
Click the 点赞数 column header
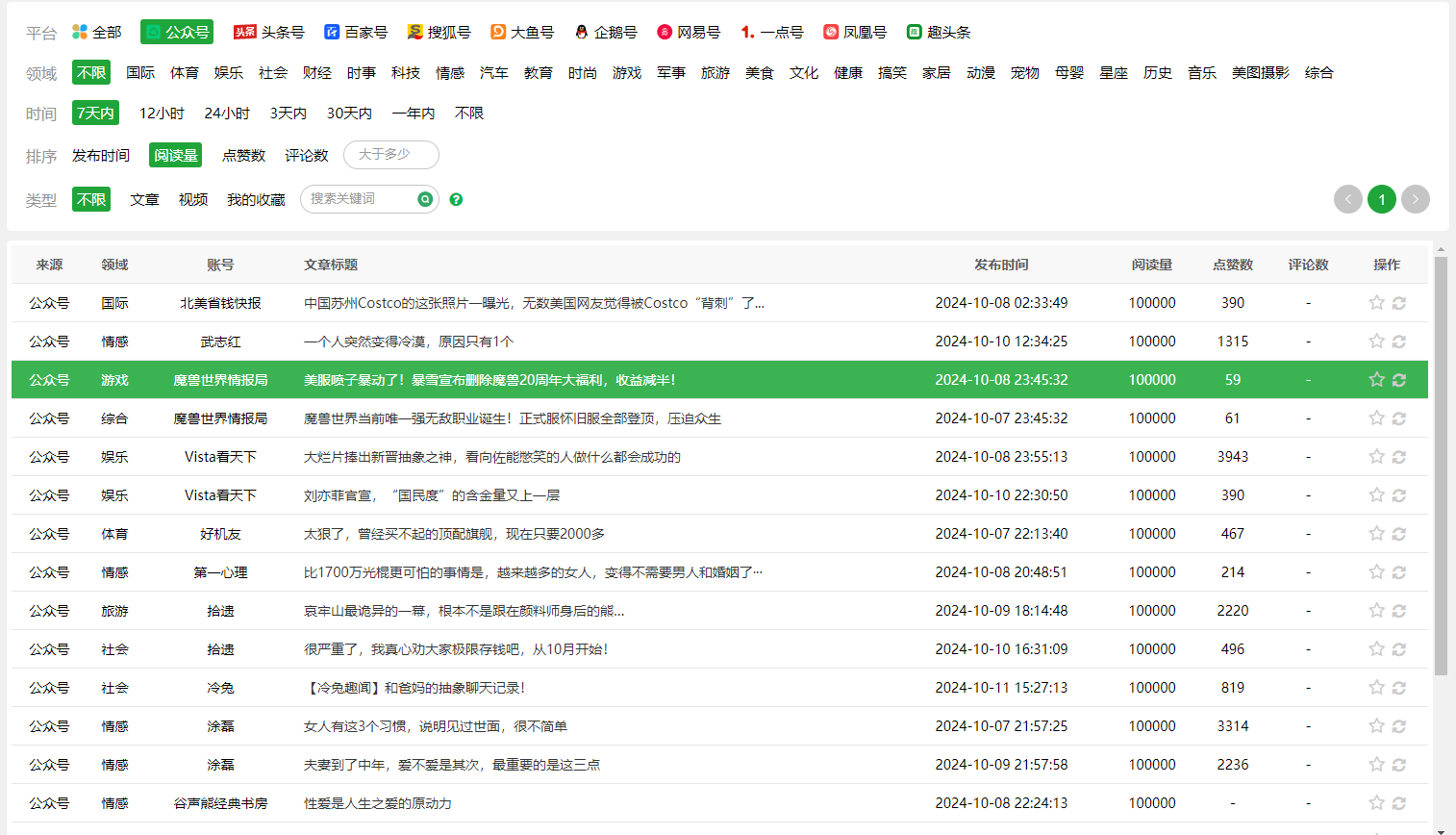pos(1233,265)
